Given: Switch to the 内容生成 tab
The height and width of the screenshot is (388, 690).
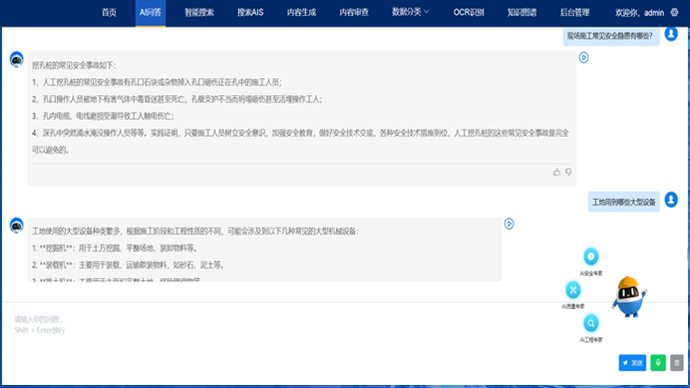Looking at the screenshot, I should [x=301, y=13].
